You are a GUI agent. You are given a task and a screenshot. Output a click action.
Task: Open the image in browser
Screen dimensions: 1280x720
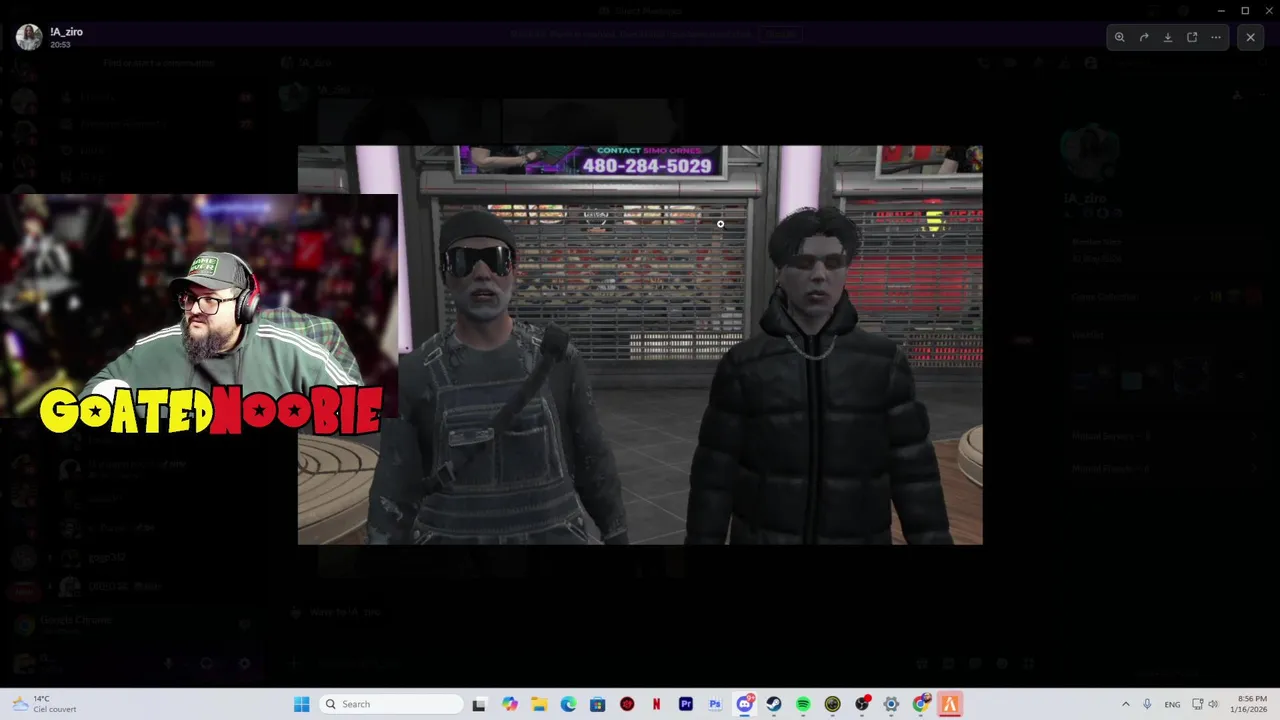1192,37
